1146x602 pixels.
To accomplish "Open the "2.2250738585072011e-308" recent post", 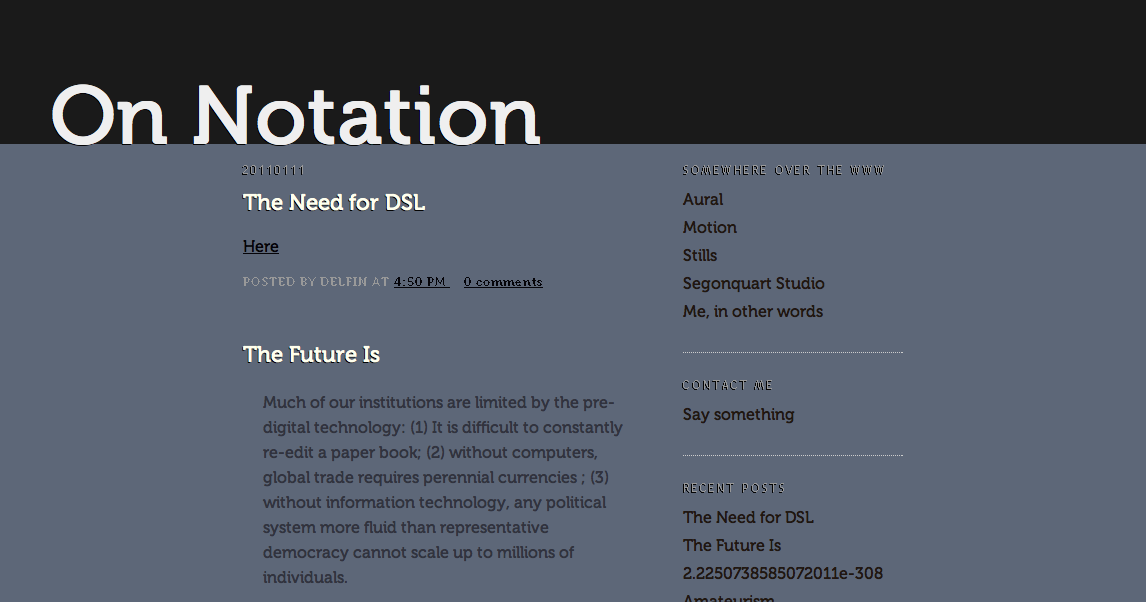I will [x=782, y=573].
